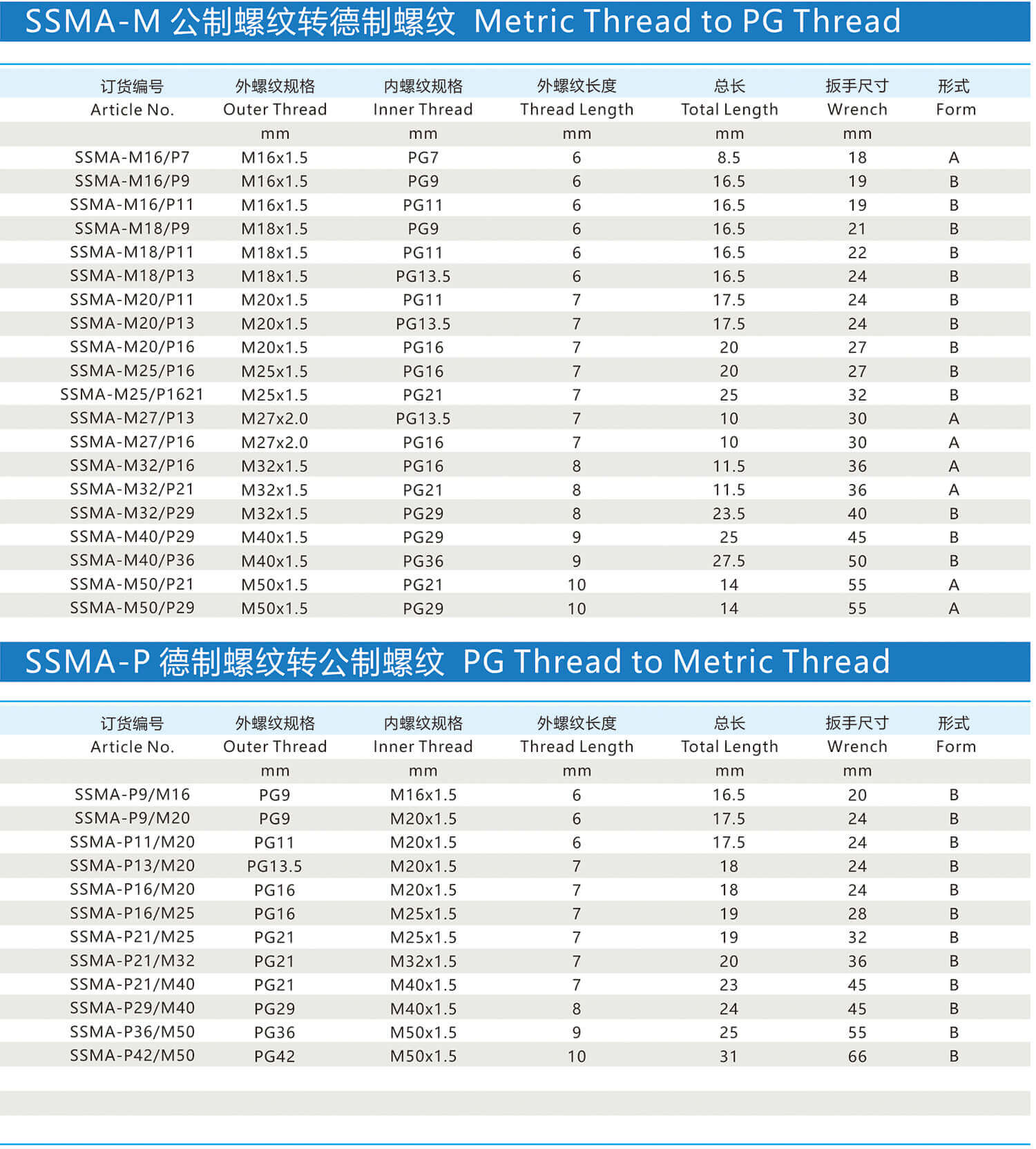Select the SSMA-M27/P16 article number

pyautogui.click(x=131, y=443)
